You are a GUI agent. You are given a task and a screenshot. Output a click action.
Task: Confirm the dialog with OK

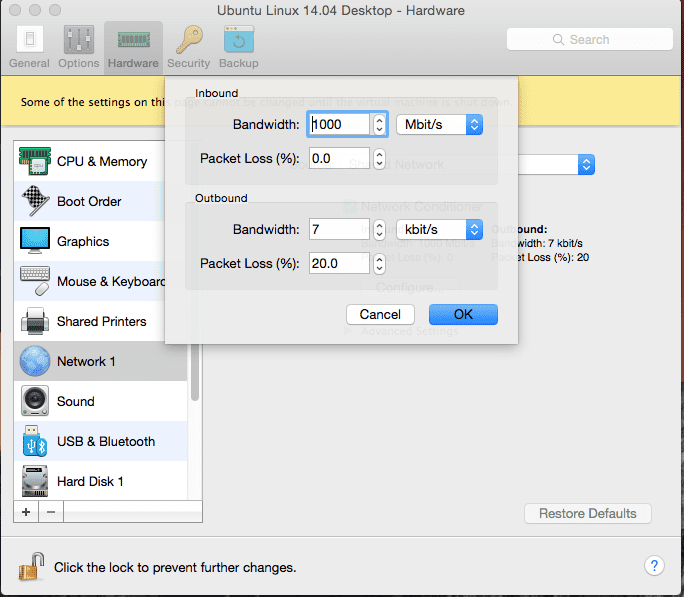click(x=463, y=314)
